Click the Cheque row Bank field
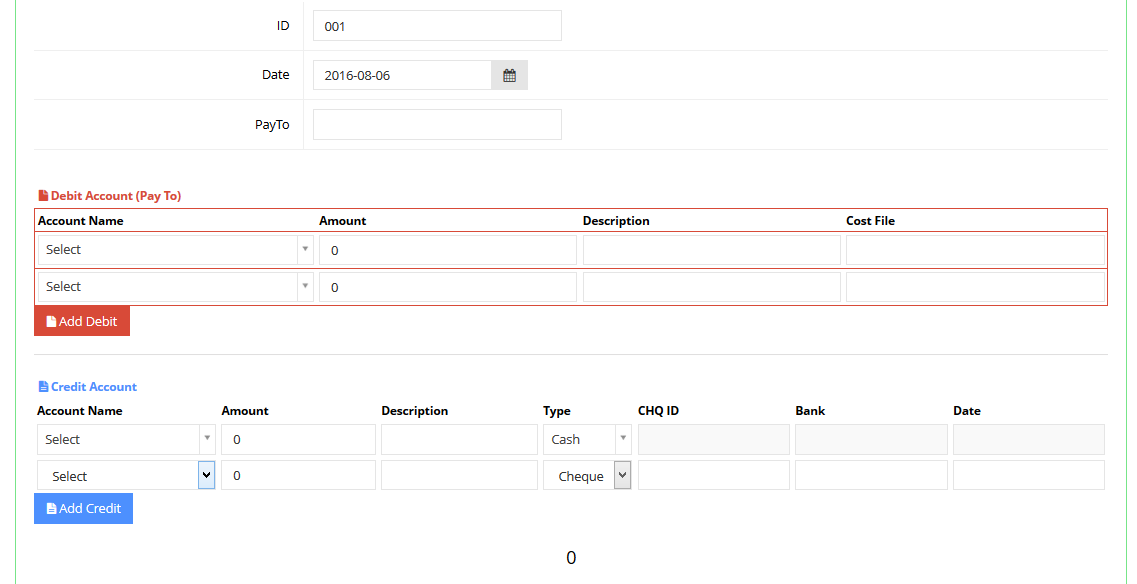This screenshot has height=584, width=1137. click(871, 475)
